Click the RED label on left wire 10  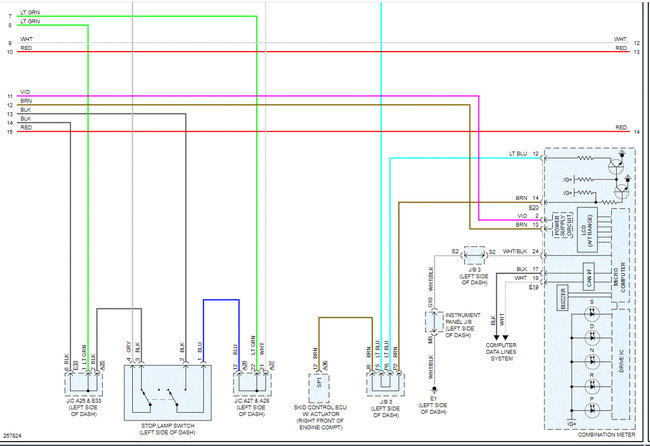[26, 48]
